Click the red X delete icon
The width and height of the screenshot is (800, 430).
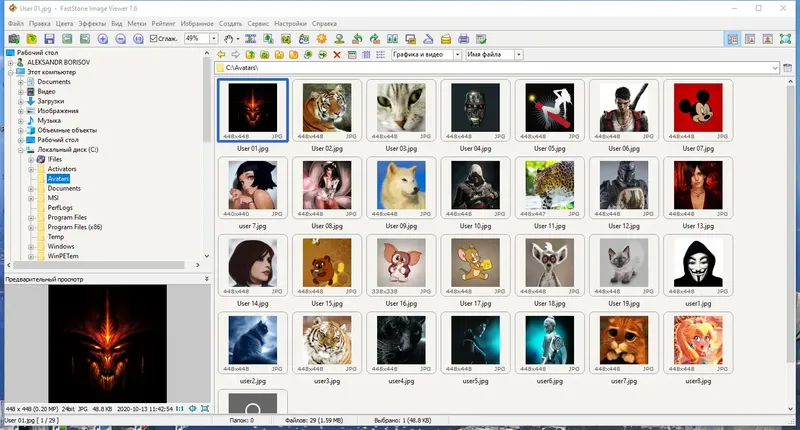coord(336,55)
